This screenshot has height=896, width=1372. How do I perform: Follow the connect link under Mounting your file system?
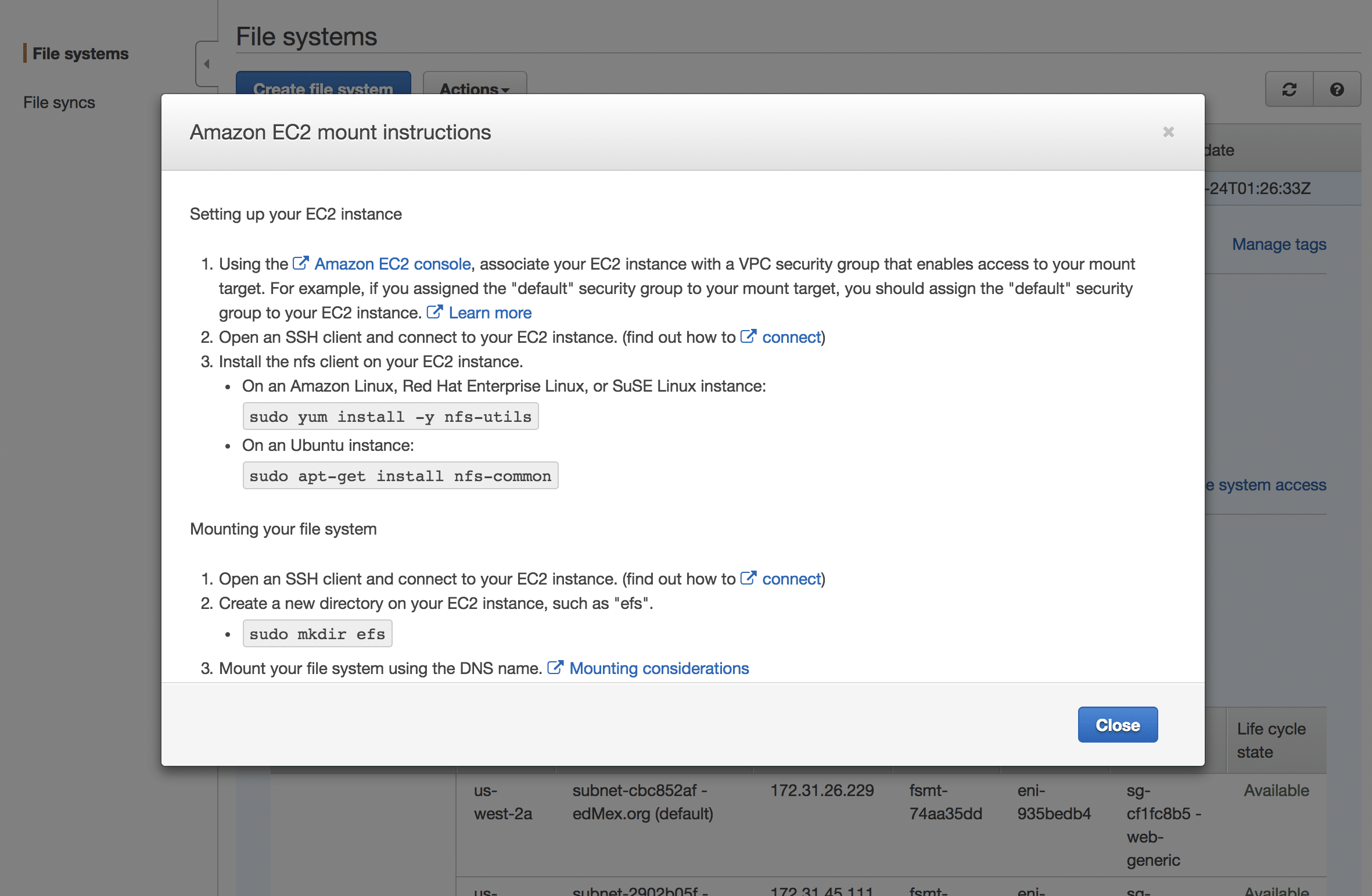(x=791, y=579)
